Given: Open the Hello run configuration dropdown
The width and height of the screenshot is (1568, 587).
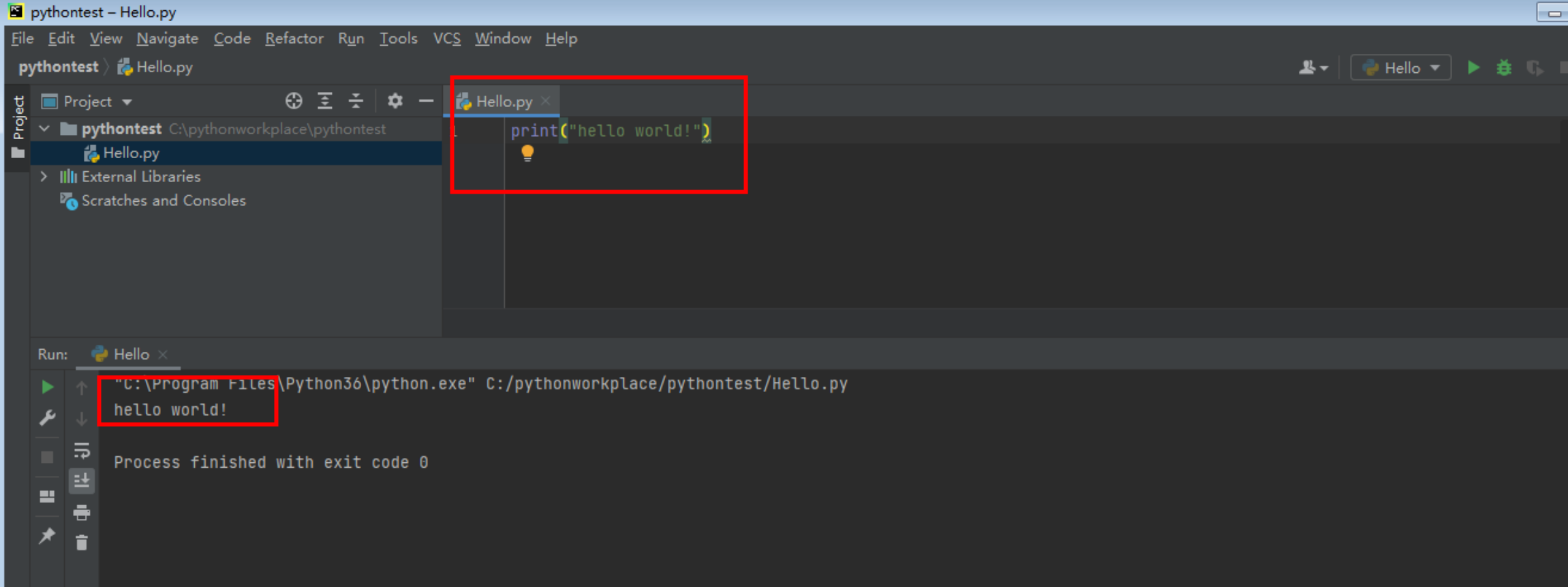Looking at the screenshot, I should coord(1400,67).
